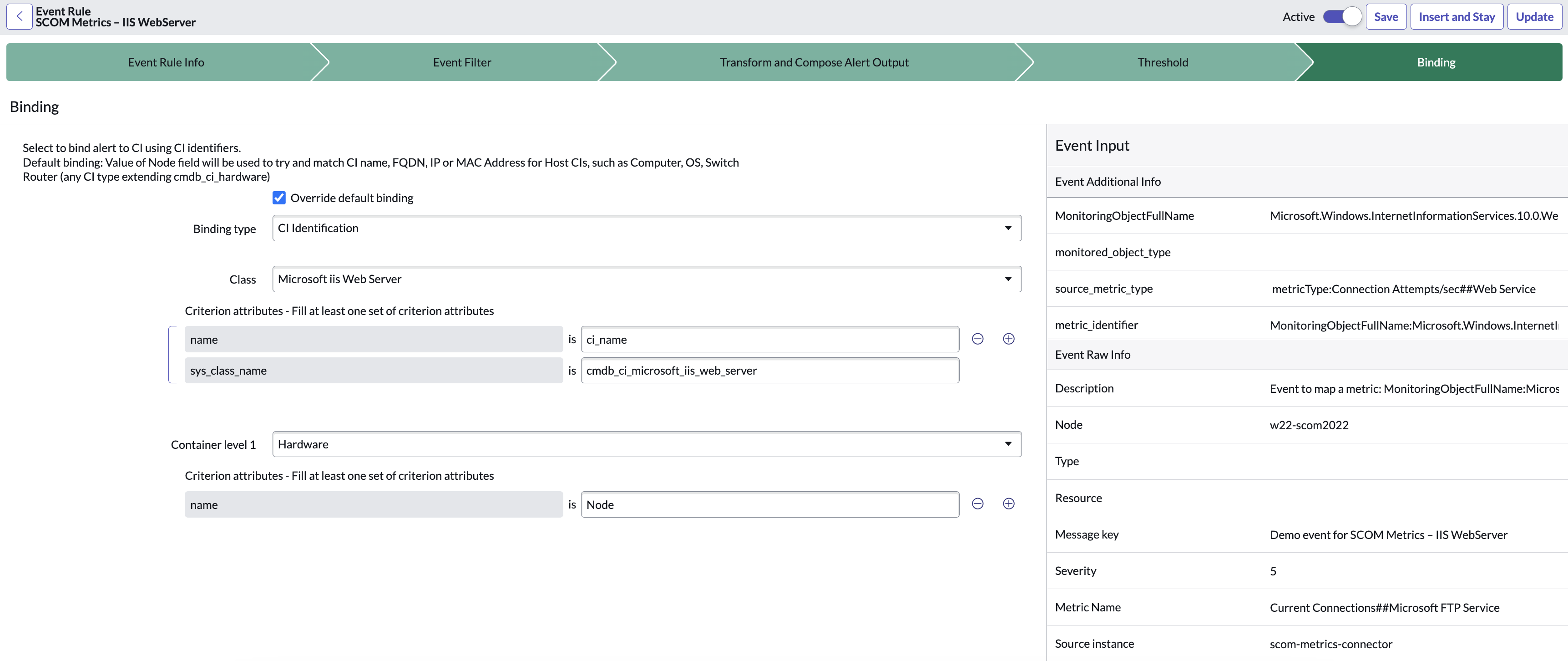Viewport: 1568px width, 661px height.
Task: Go back using the back arrow button
Action: [x=20, y=16]
